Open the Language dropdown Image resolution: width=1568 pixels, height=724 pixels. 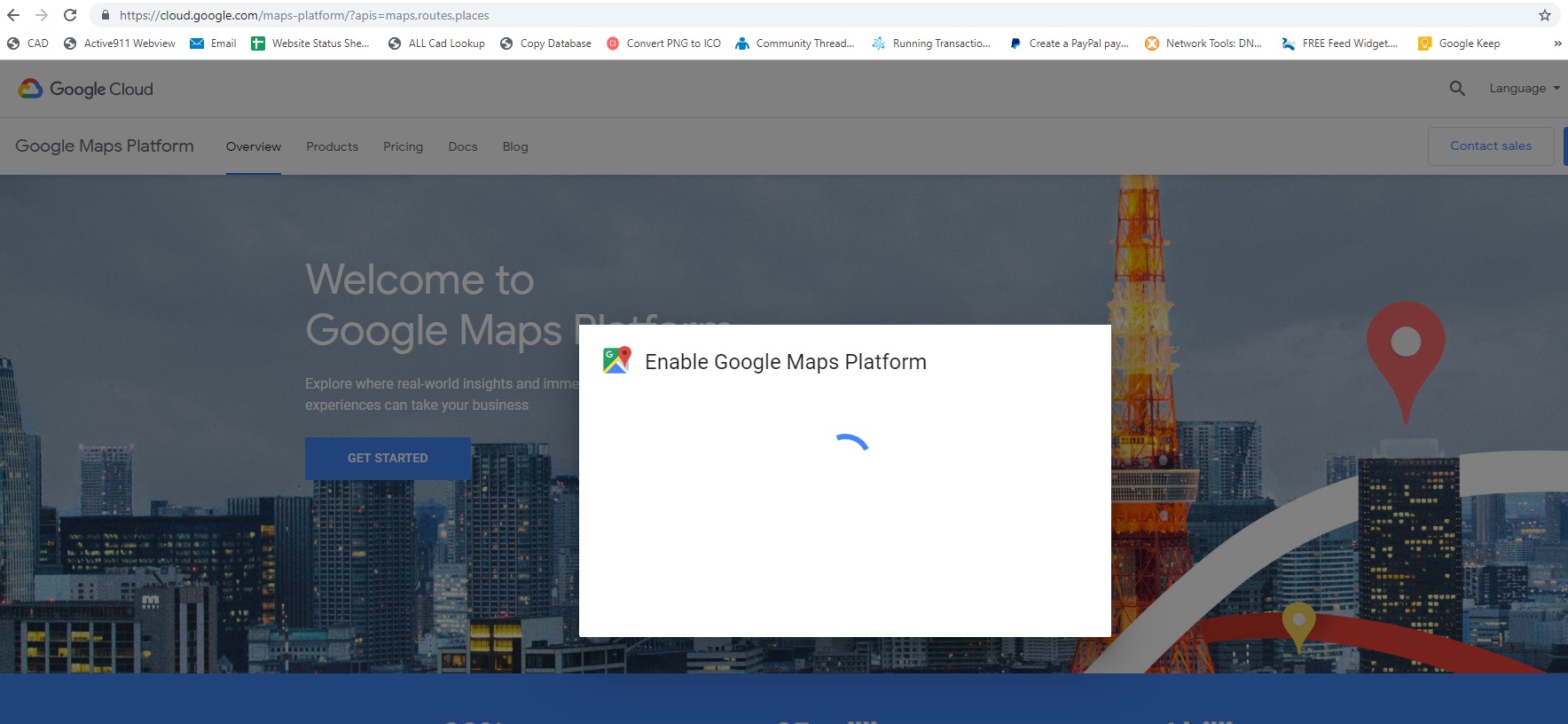point(1525,88)
